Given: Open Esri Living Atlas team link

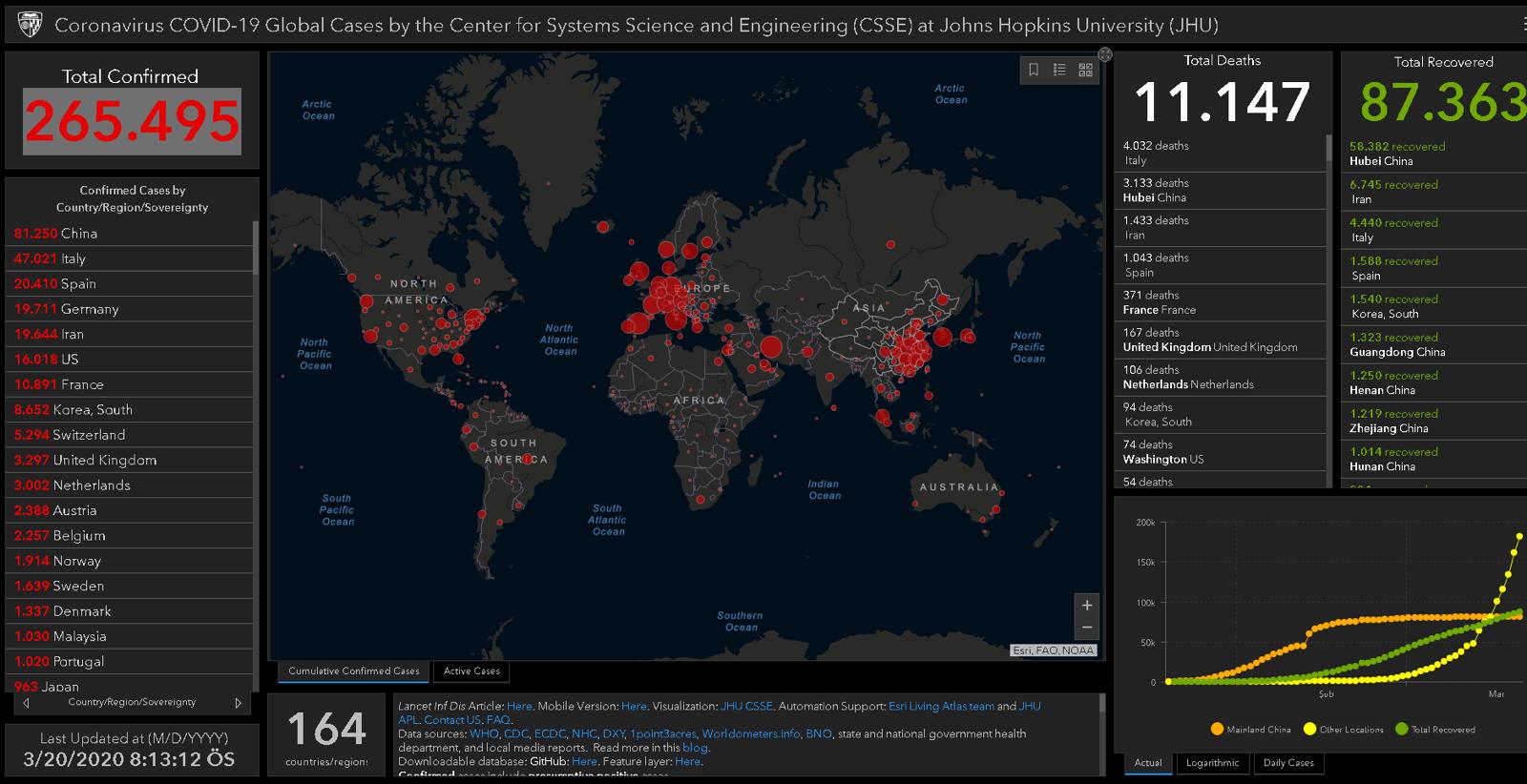Looking at the screenshot, I should pos(941,707).
